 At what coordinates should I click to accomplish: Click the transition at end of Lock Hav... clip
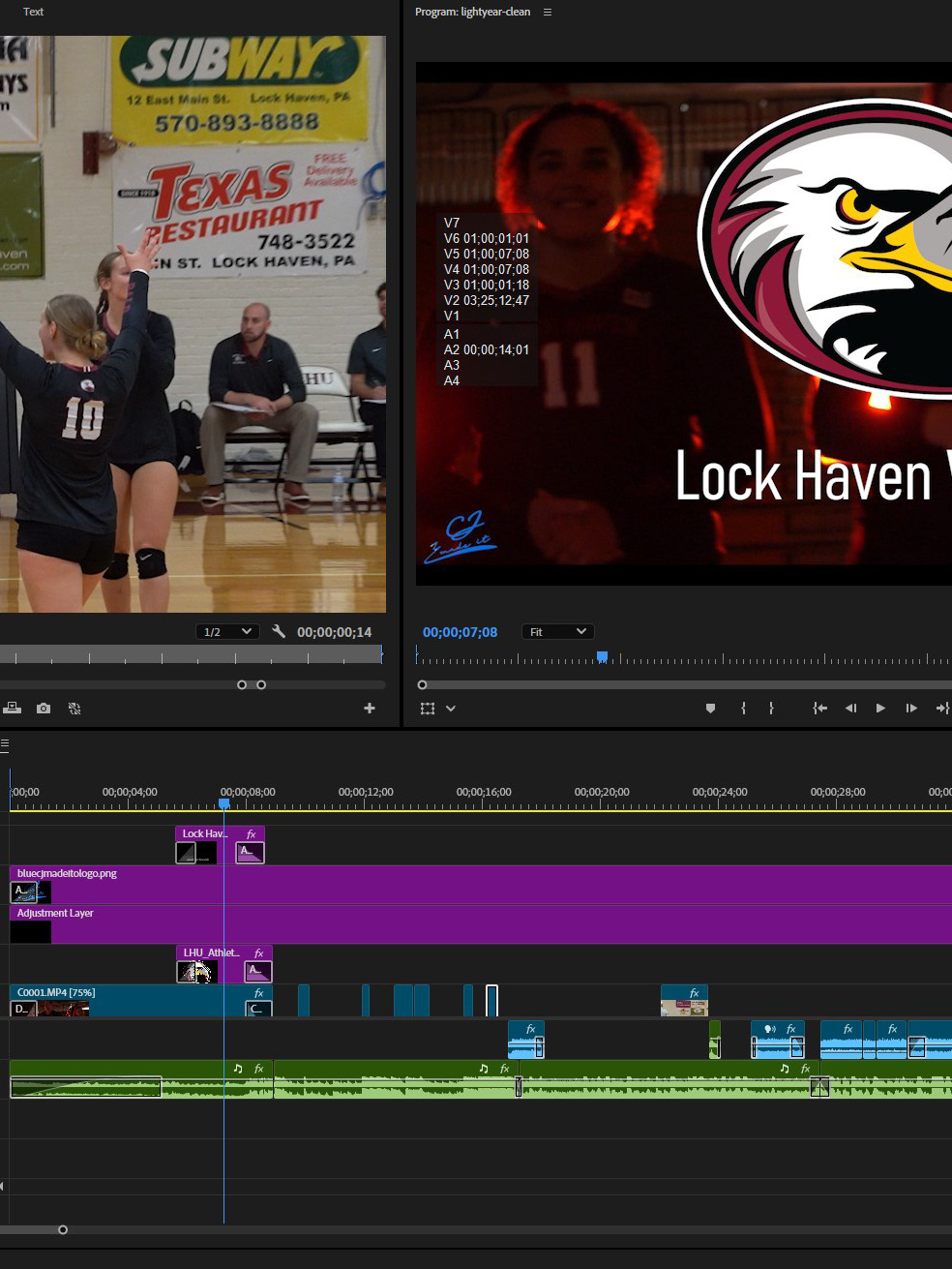250,853
